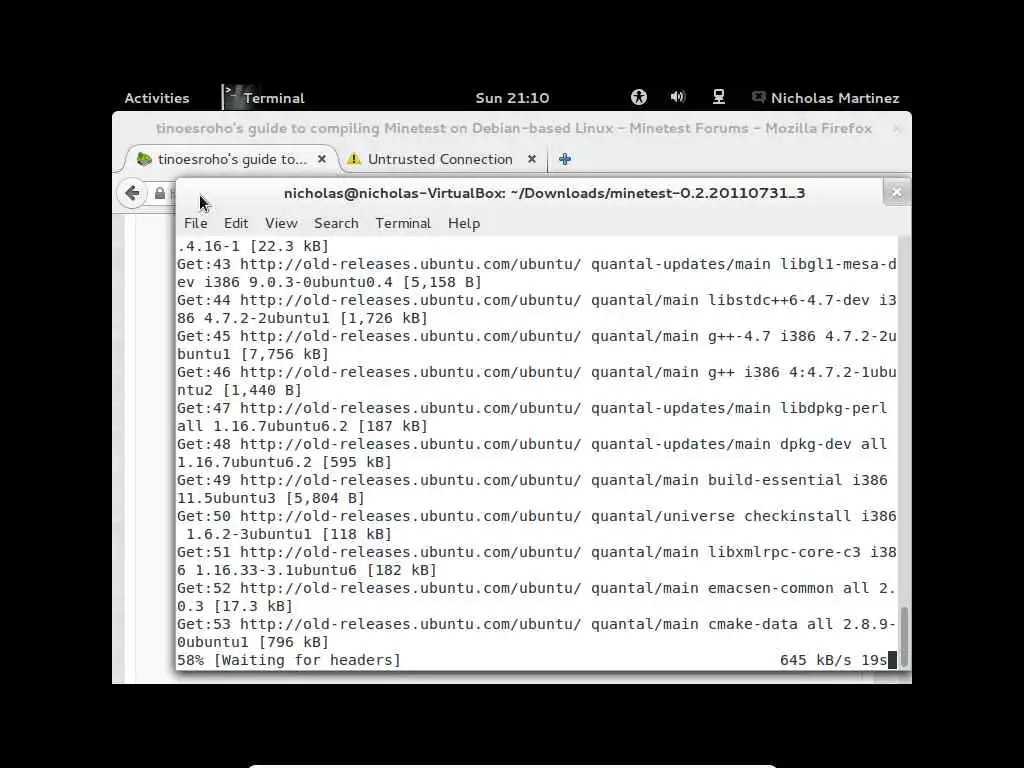Close the Untrusted Connection tab
The width and height of the screenshot is (1024, 768).
(x=532, y=159)
